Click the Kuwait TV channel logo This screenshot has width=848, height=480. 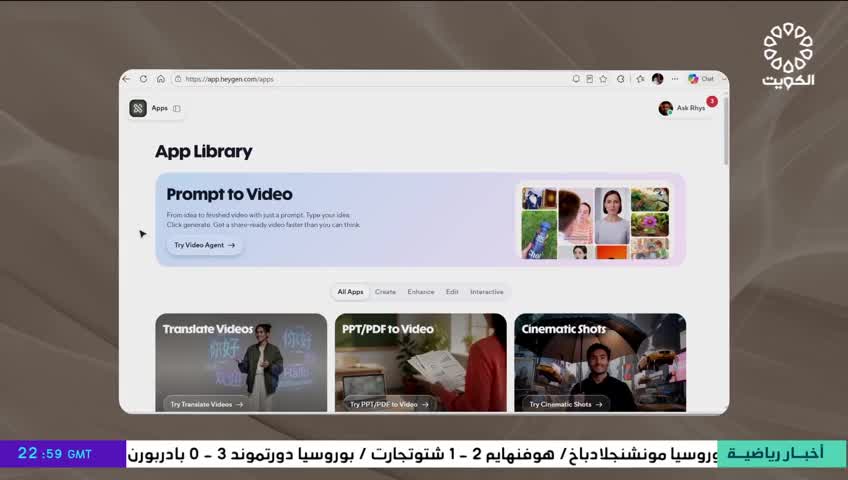(x=788, y=56)
